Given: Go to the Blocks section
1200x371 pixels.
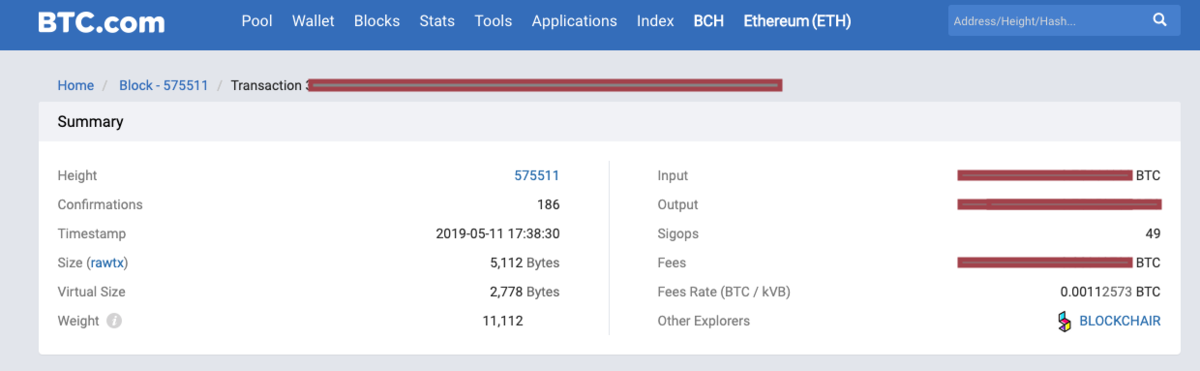Looking at the screenshot, I should 377,21.
